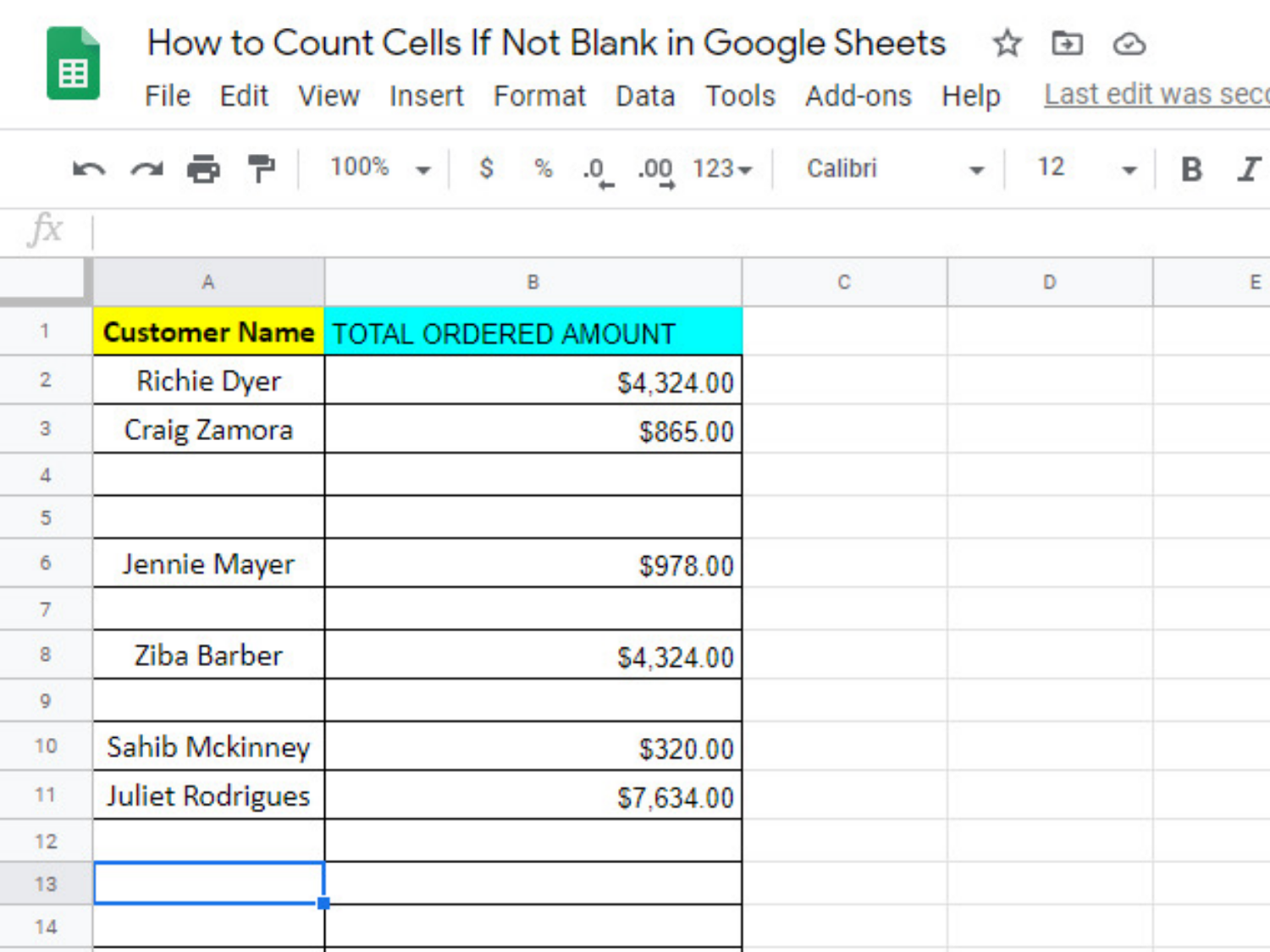This screenshot has height=952, width=1270.
Task: Decrease decimal places
Action: [x=597, y=172]
